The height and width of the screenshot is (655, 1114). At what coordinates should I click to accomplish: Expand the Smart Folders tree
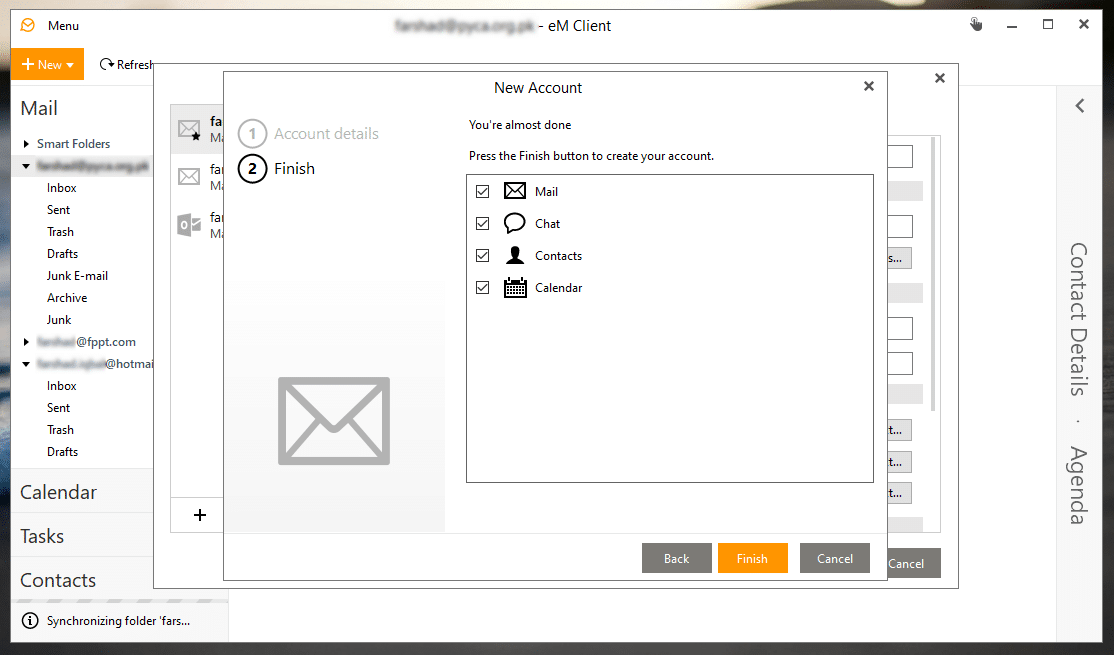click(27, 144)
